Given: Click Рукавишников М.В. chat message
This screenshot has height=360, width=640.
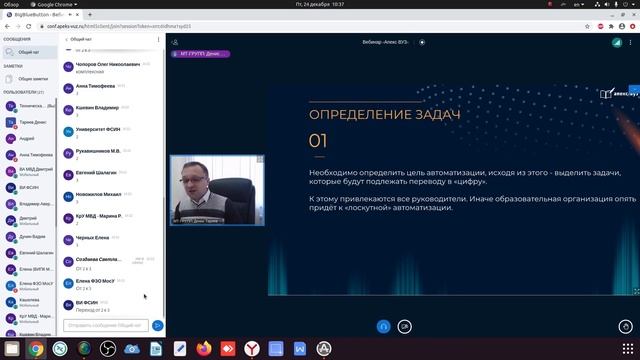Looking at the screenshot, I should [x=109, y=154].
